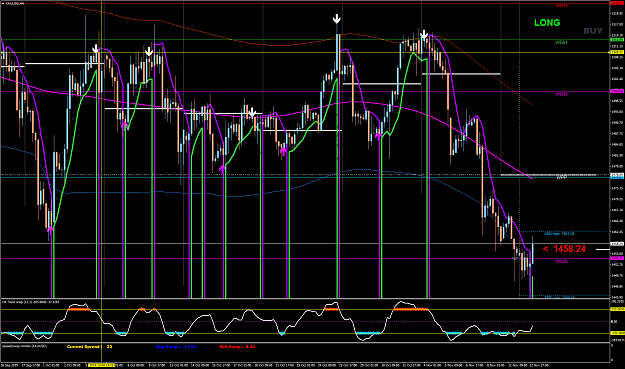Click the yellow highlighted date on time axis
This screenshot has height=369, width=625.
(x=101, y=365)
